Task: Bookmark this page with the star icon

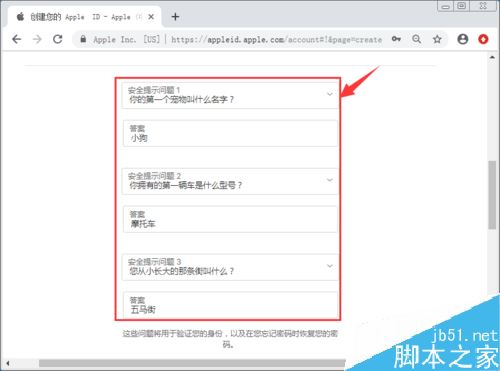Action: click(x=437, y=39)
